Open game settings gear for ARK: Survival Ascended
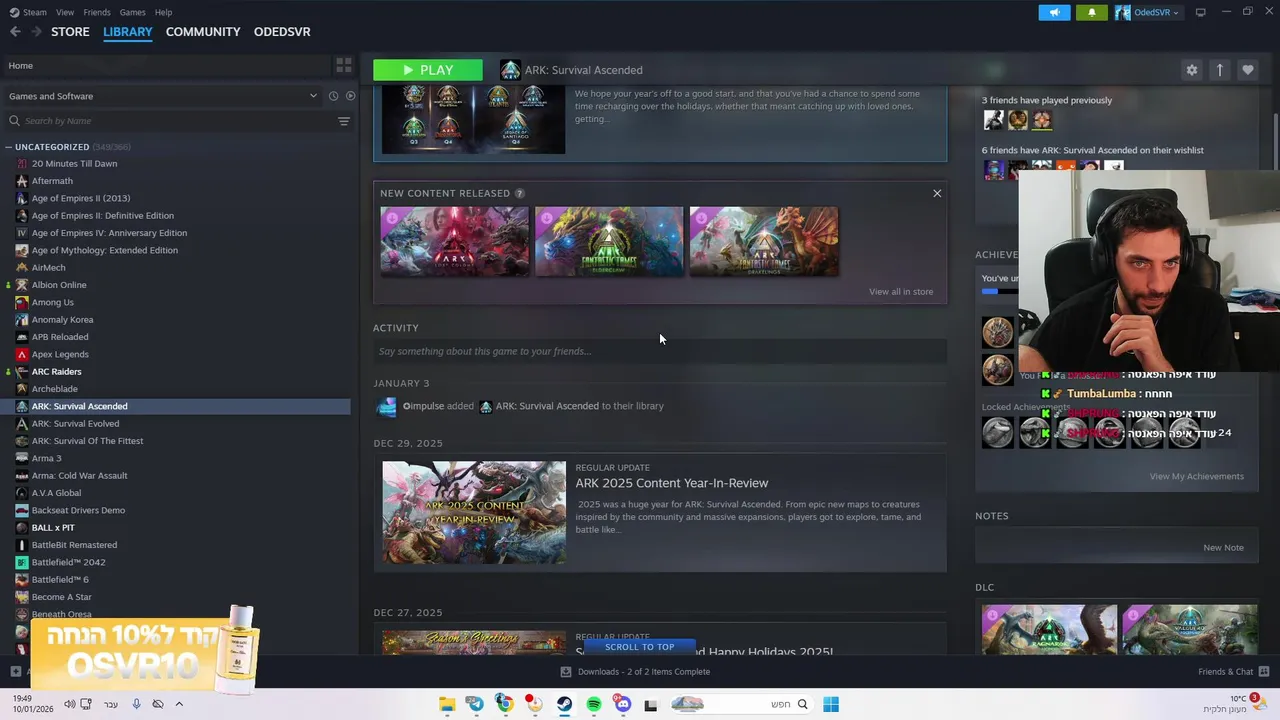Image resolution: width=1280 pixels, height=720 pixels. tap(1191, 70)
